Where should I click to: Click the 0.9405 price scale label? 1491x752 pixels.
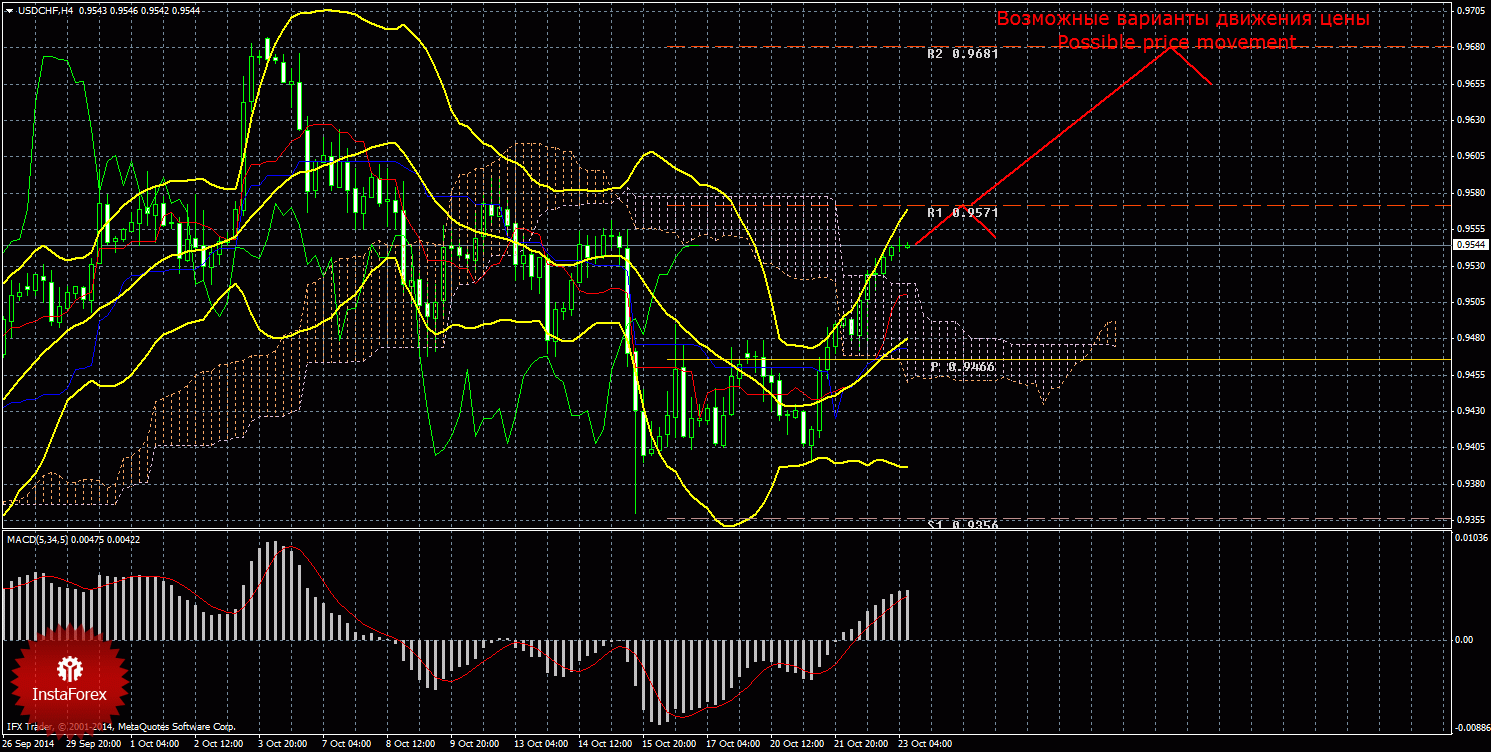(1471, 447)
